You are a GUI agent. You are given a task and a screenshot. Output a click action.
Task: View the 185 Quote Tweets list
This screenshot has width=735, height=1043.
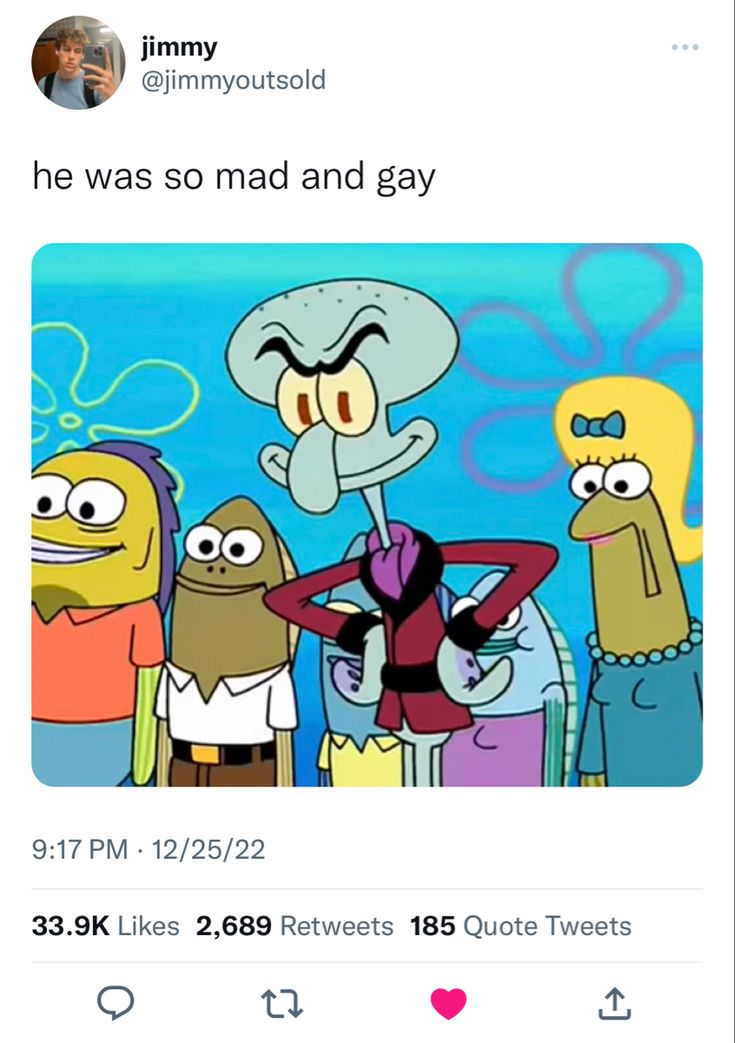click(521, 925)
